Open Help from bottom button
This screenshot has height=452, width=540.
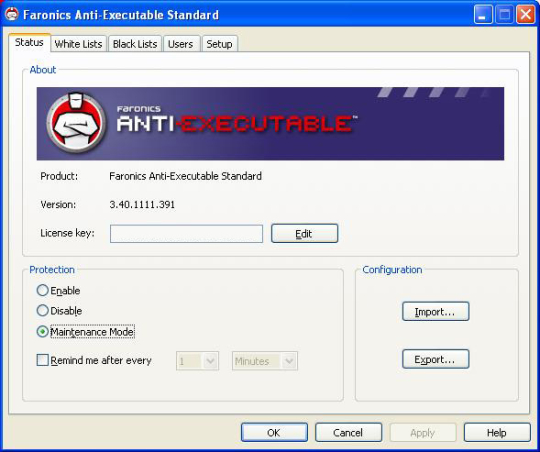click(x=497, y=432)
